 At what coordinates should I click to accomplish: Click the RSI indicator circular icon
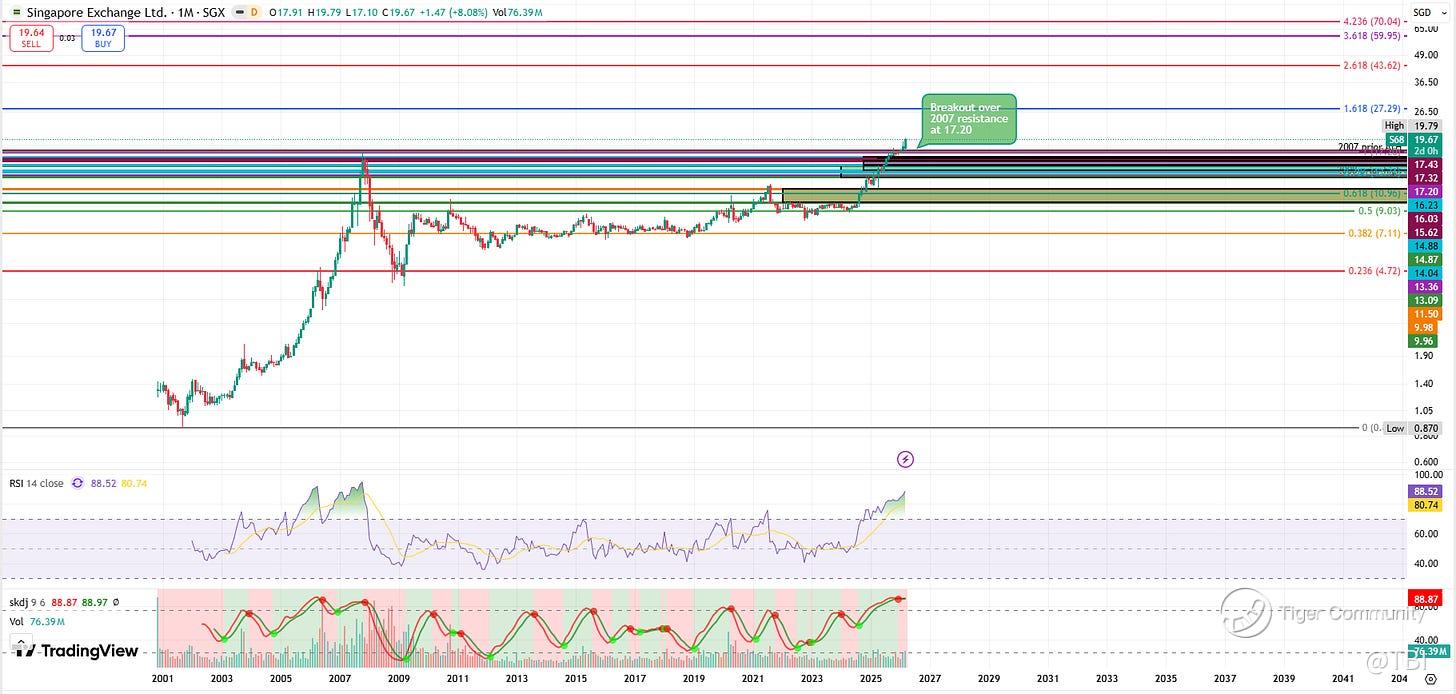[x=77, y=483]
